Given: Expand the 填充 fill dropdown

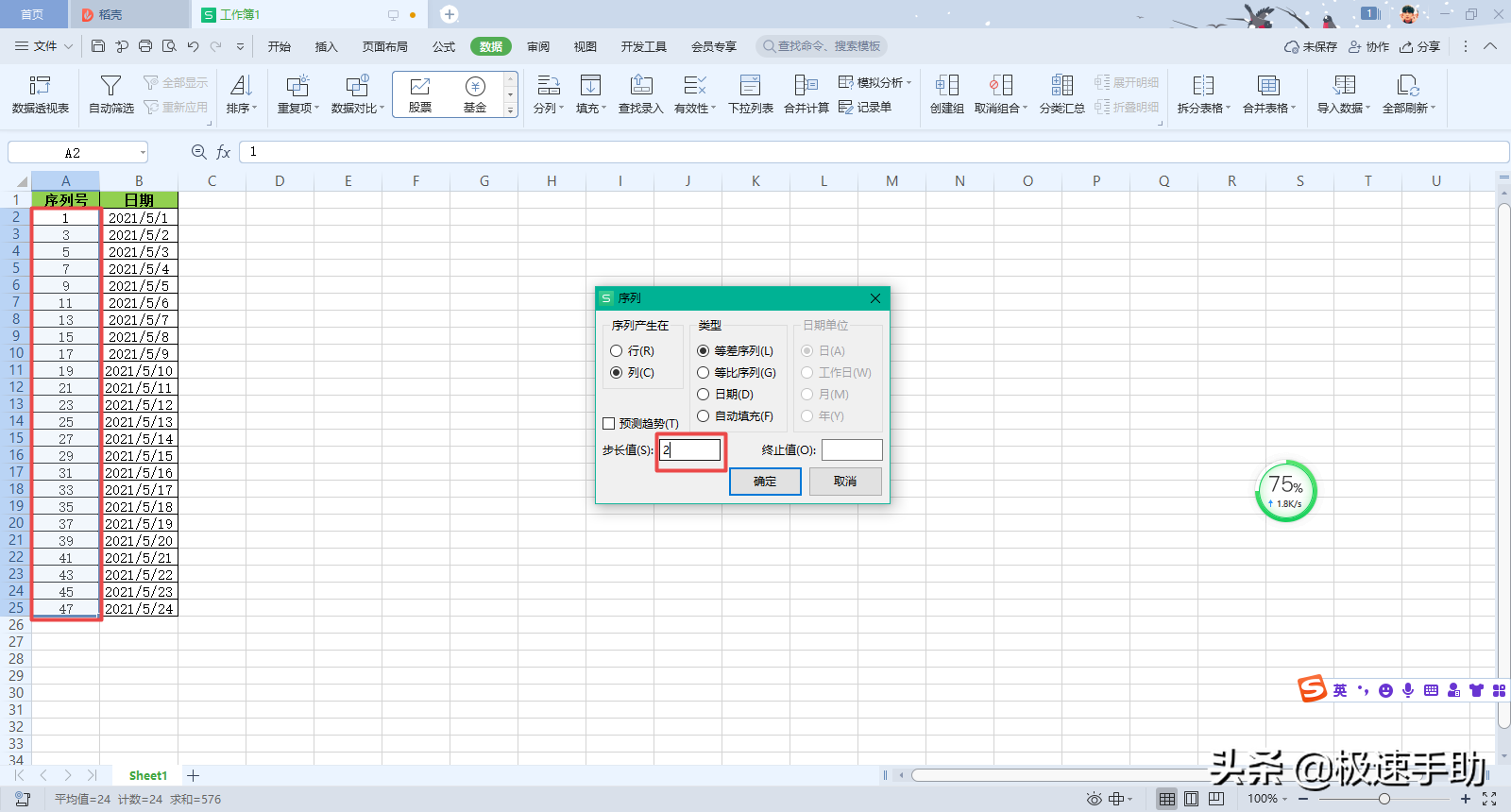Looking at the screenshot, I should (603, 109).
